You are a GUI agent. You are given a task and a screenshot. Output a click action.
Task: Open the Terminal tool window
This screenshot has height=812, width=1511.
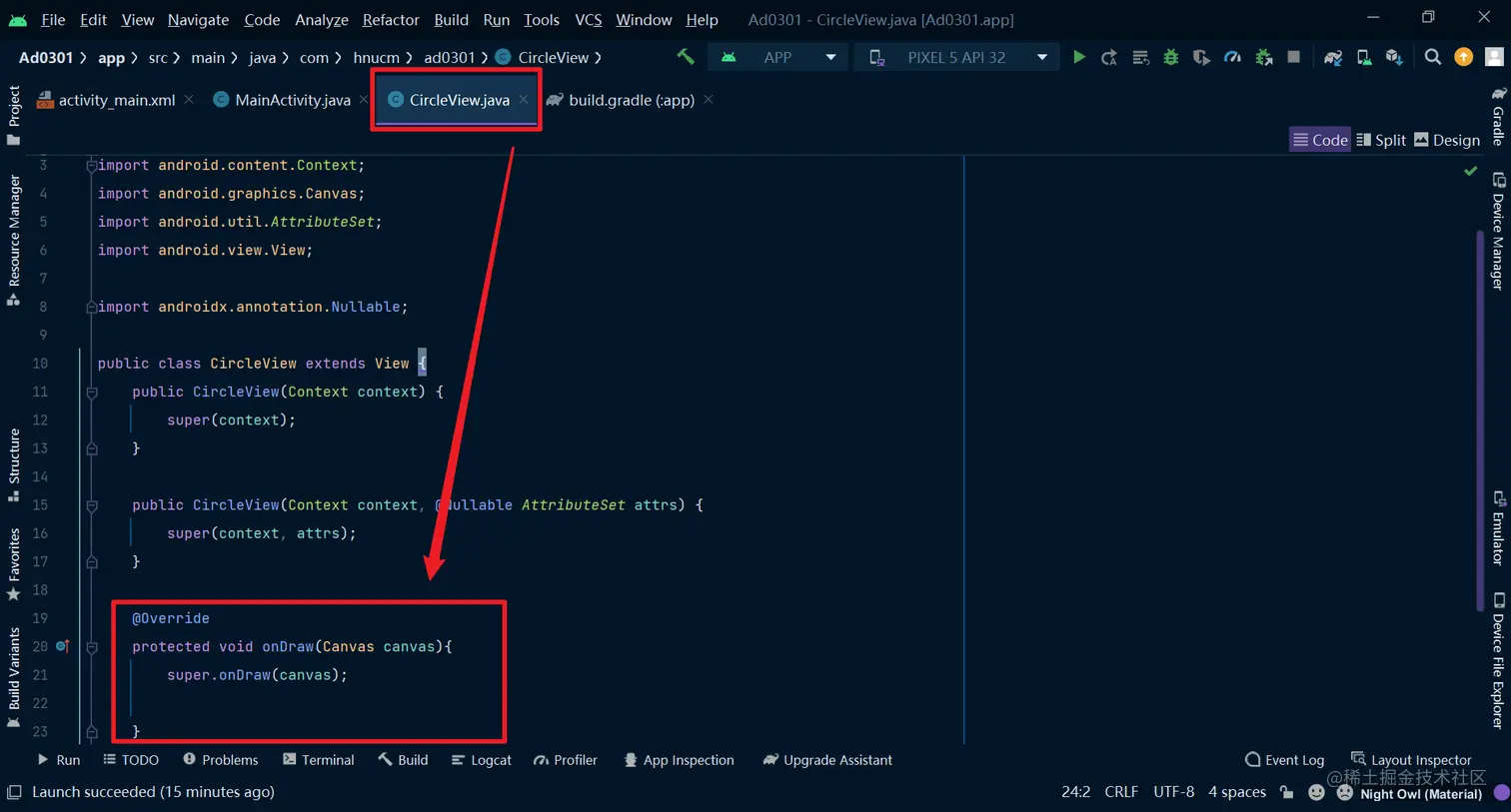tap(318, 760)
